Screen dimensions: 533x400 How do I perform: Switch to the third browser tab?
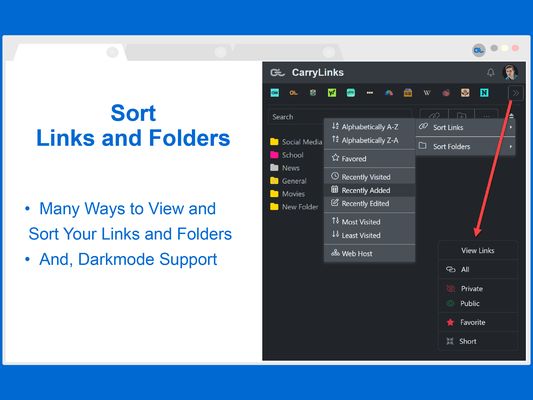coord(287,52)
